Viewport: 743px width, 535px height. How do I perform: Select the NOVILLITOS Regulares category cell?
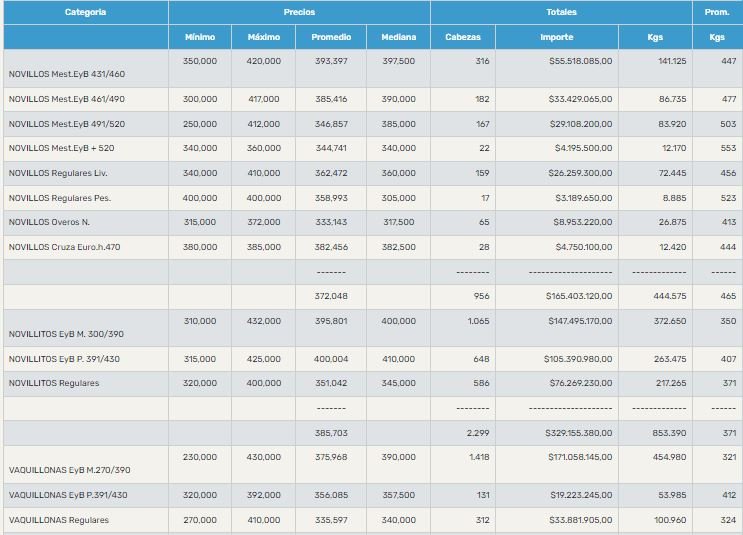(x=54, y=383)
